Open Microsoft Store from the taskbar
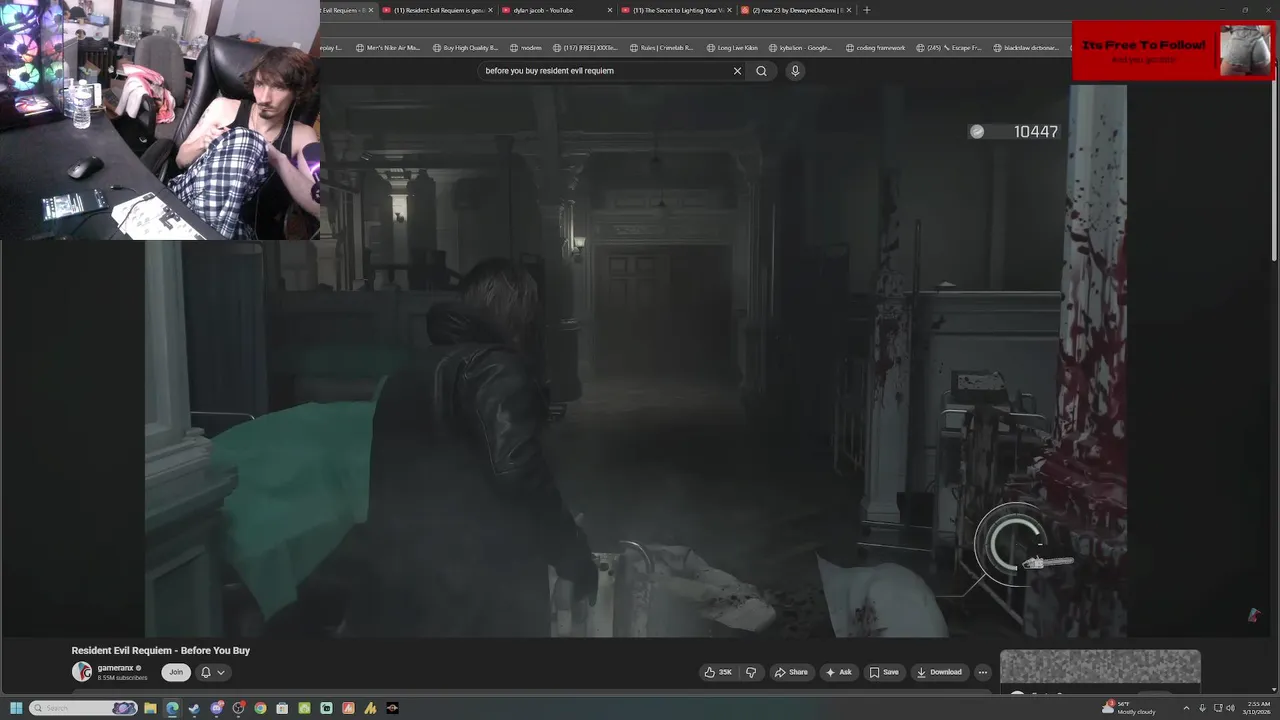The height and width of the screenshot is (720, 1280). click(x=282, y=708)
